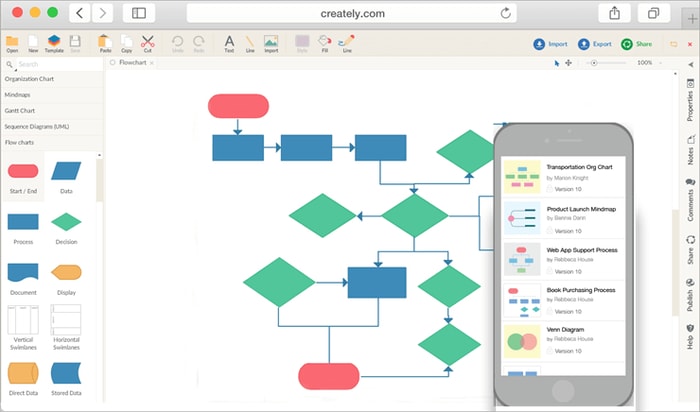Toggle the browser sidebar view button

coord(138,13)
